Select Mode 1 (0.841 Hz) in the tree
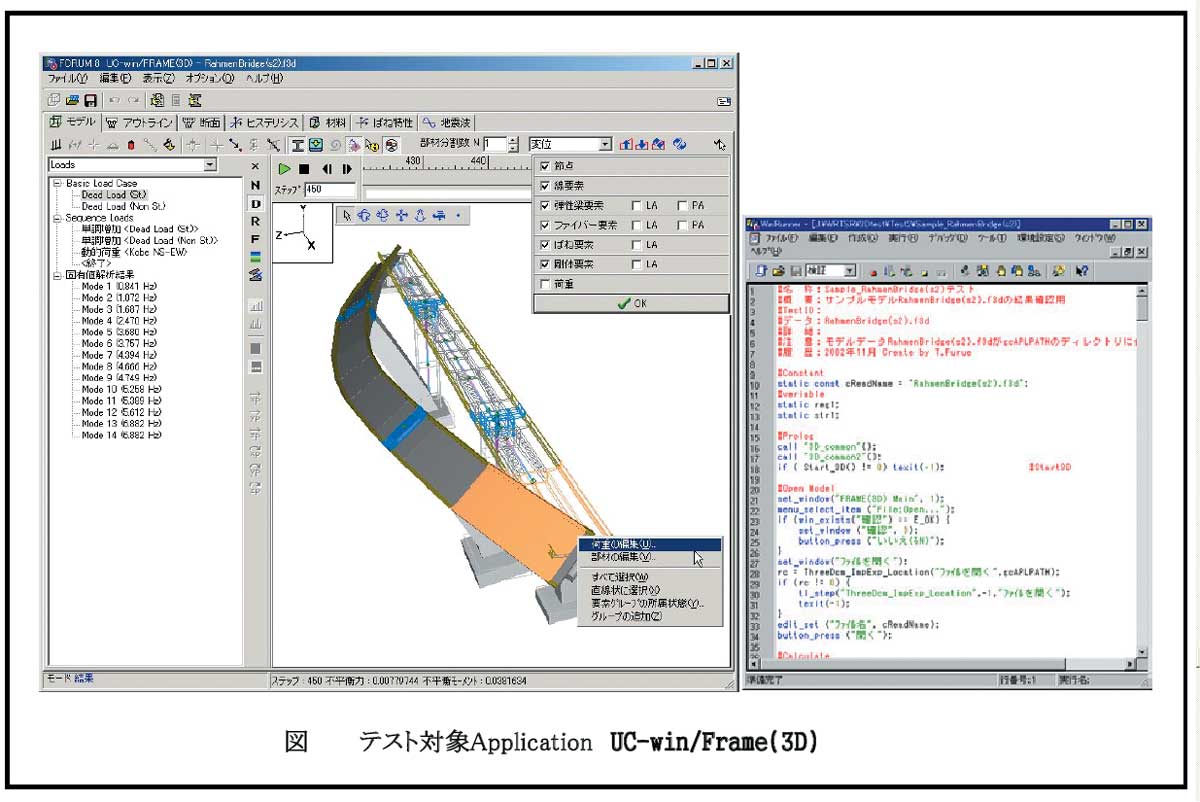The image size is (1200, 802). [x=118, y=287]
